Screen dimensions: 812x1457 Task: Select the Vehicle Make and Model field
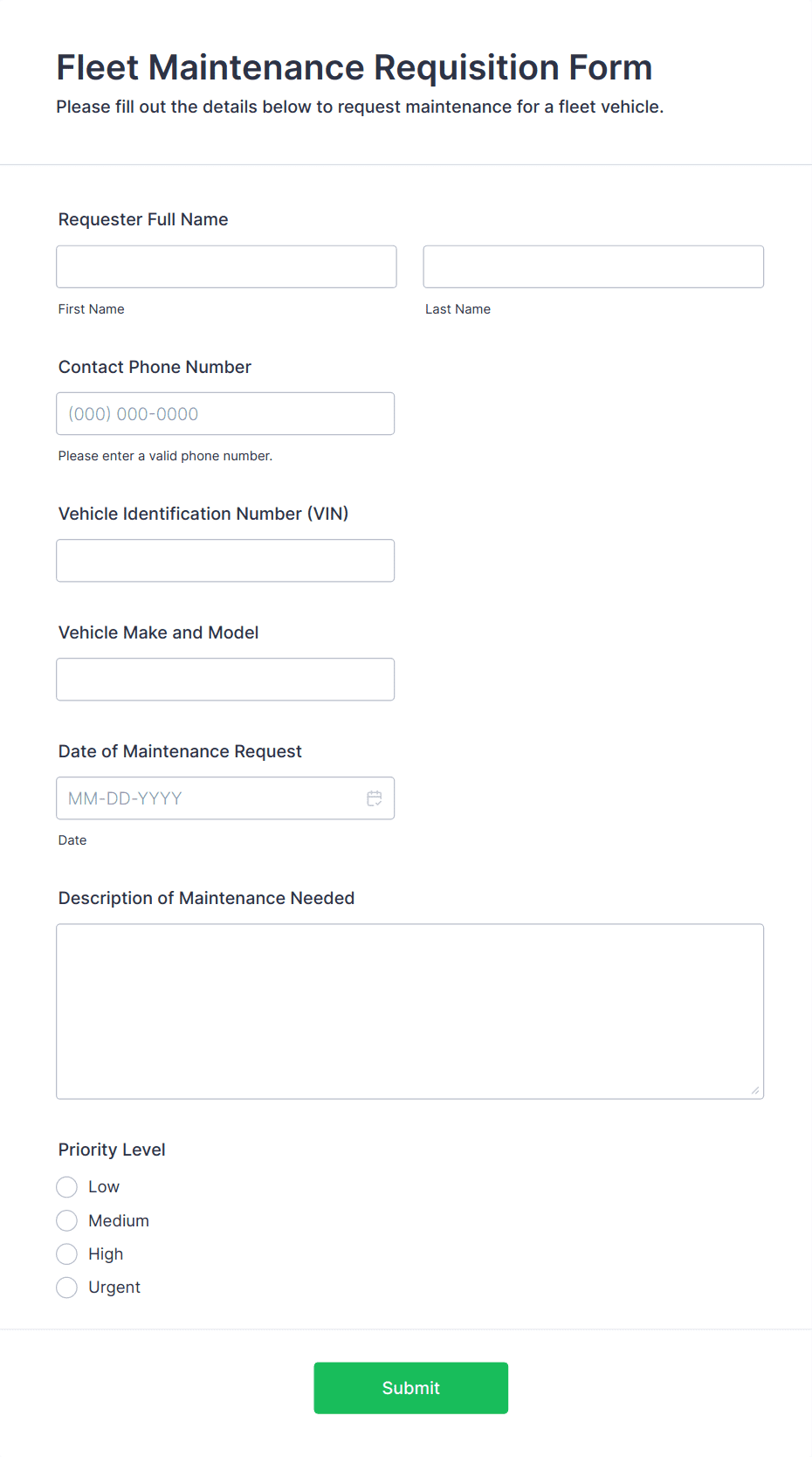point(225,680)
